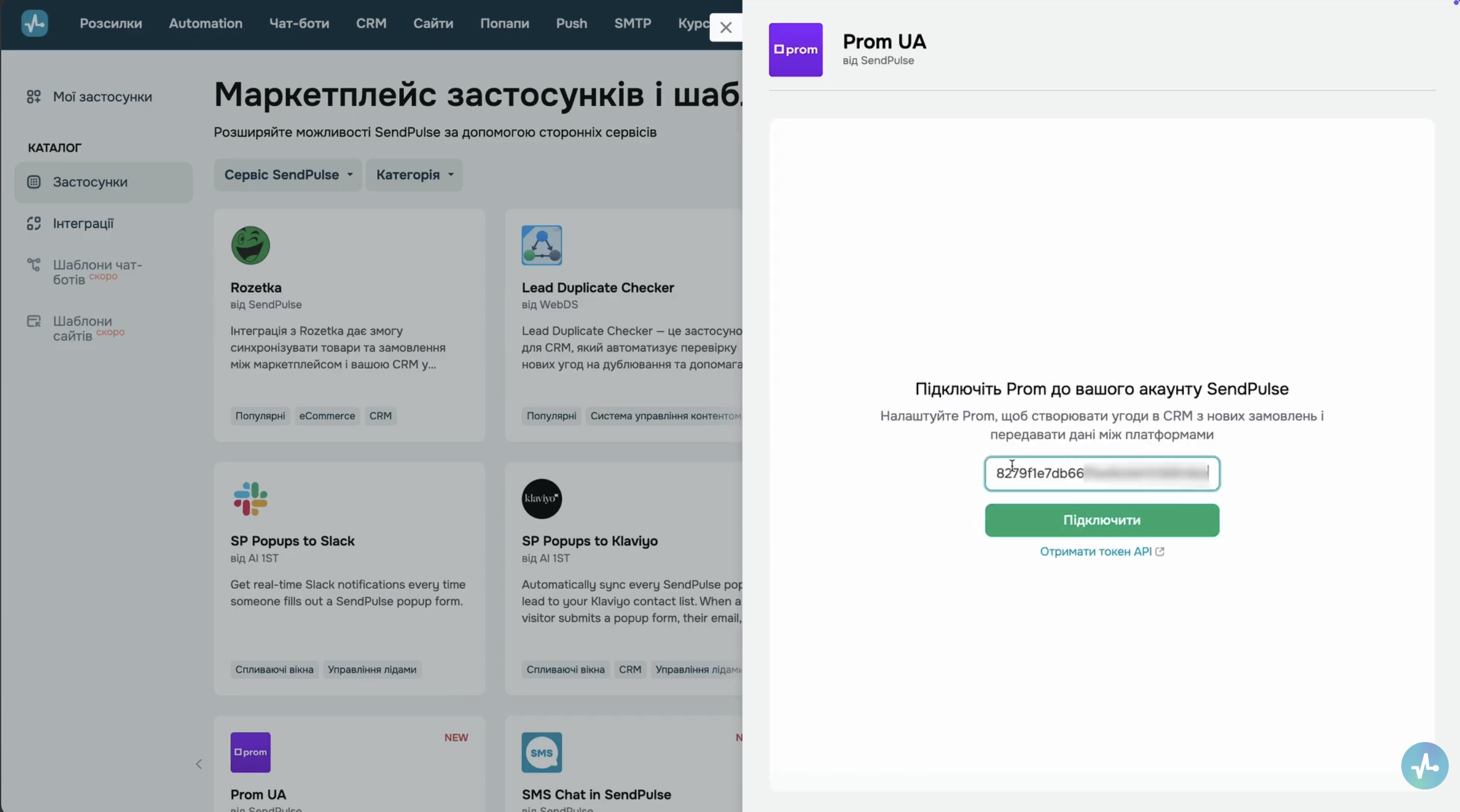Viewport: 1460px width, 812px height.
Task: Click the SendPulse logo in top bar
Action: tap(34, 23)
